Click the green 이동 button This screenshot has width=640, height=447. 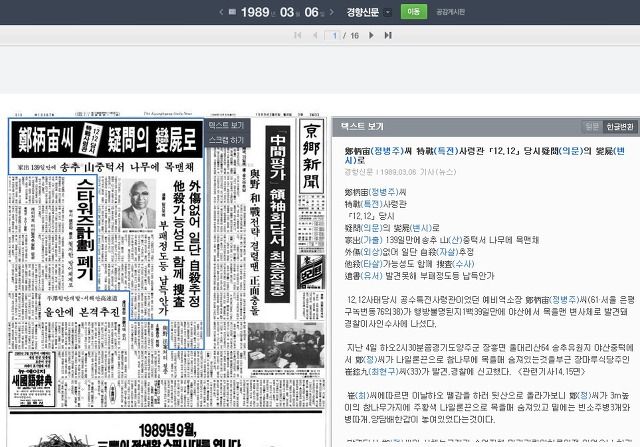click(x=413, y=11)
